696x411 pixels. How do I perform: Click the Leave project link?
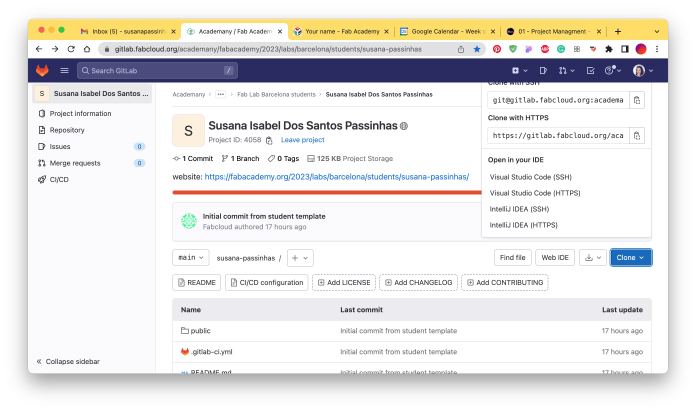303,140
